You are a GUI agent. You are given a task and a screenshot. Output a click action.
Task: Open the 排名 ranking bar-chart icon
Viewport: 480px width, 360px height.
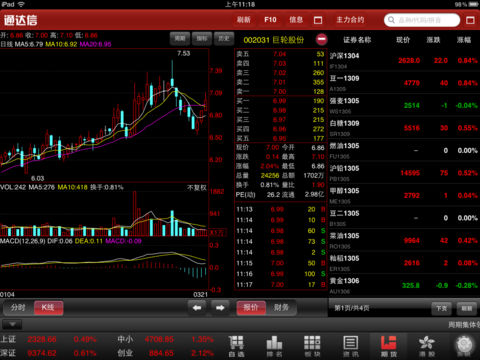click(274, 346)
